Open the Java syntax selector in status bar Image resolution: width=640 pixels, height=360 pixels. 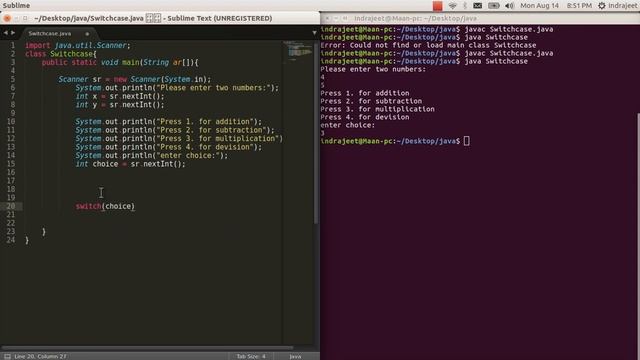pos(295,356)
